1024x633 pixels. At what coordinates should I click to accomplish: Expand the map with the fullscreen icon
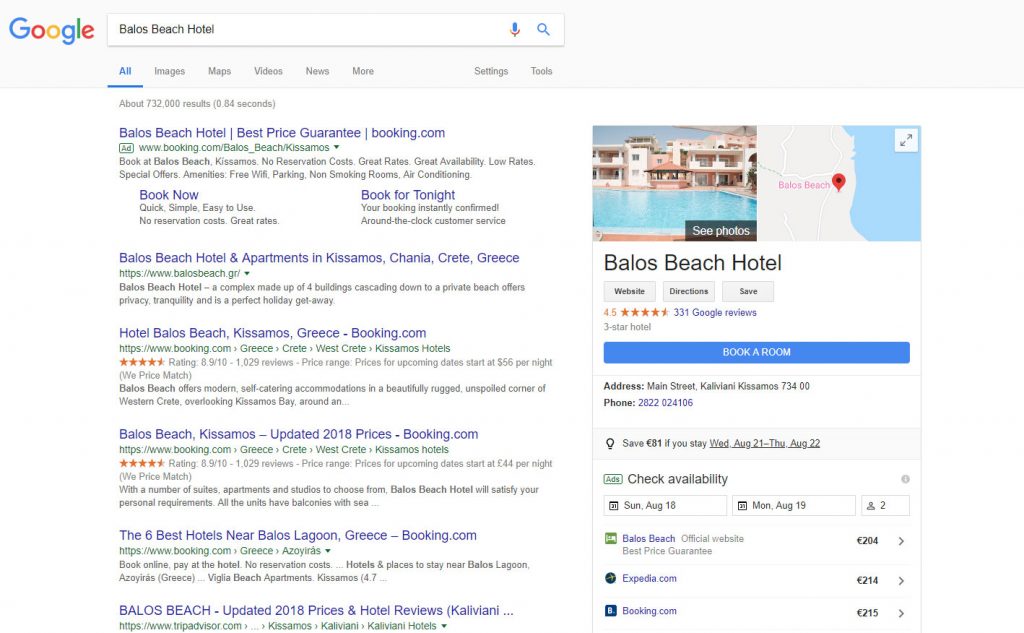906,140
